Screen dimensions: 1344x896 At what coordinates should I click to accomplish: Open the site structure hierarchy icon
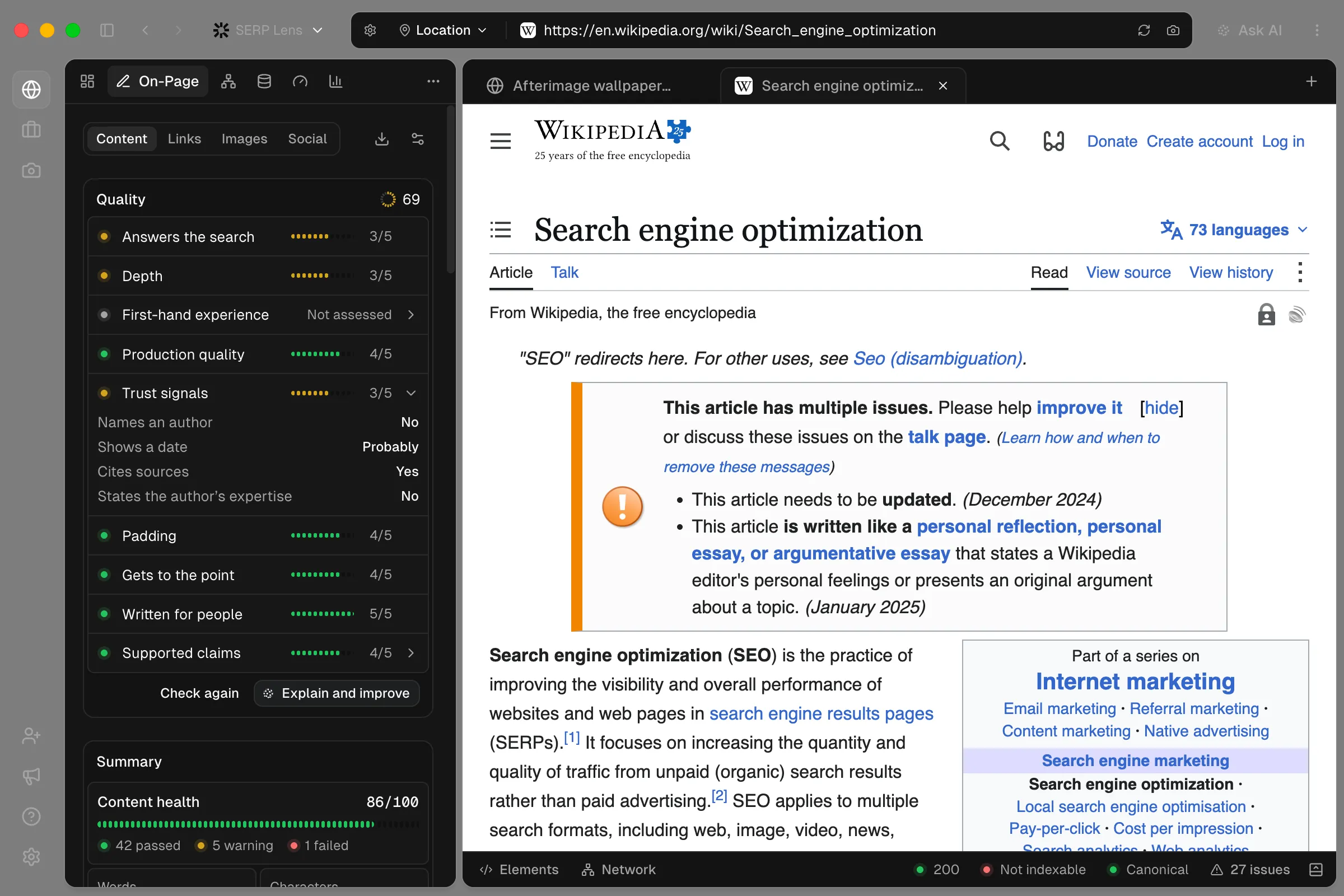(228, 81)
